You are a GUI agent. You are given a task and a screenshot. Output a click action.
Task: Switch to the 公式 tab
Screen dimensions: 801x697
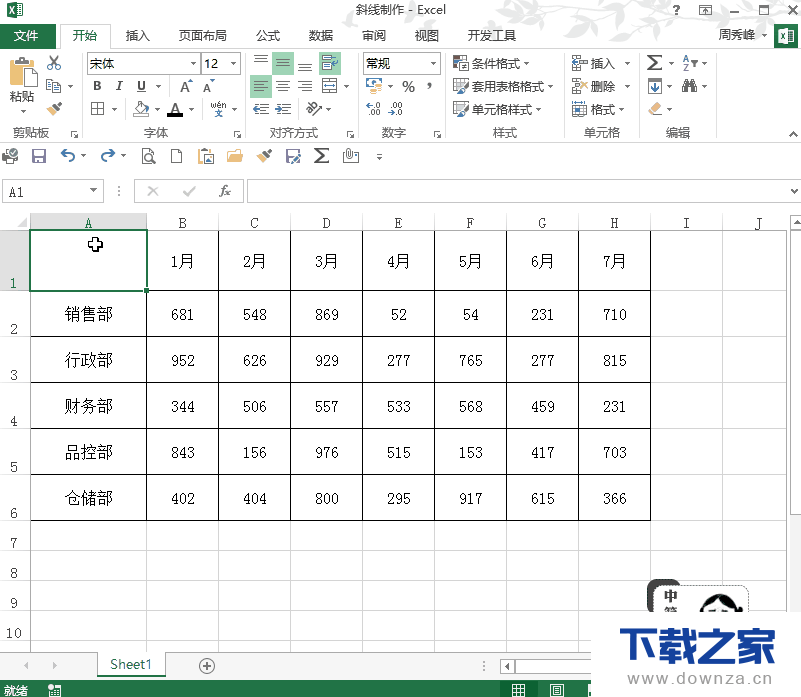click(268, 36)
